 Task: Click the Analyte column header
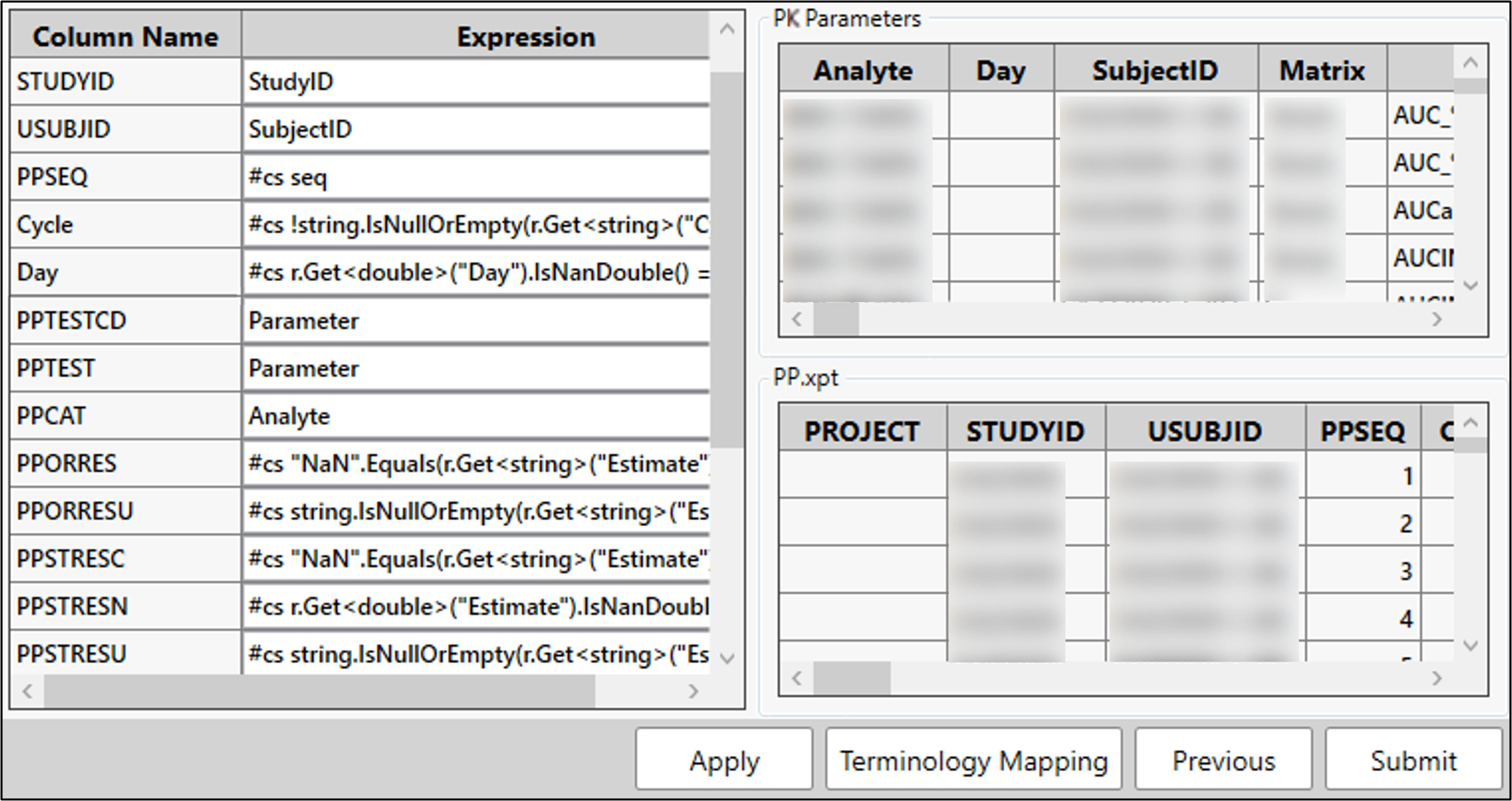coord(863,70)
